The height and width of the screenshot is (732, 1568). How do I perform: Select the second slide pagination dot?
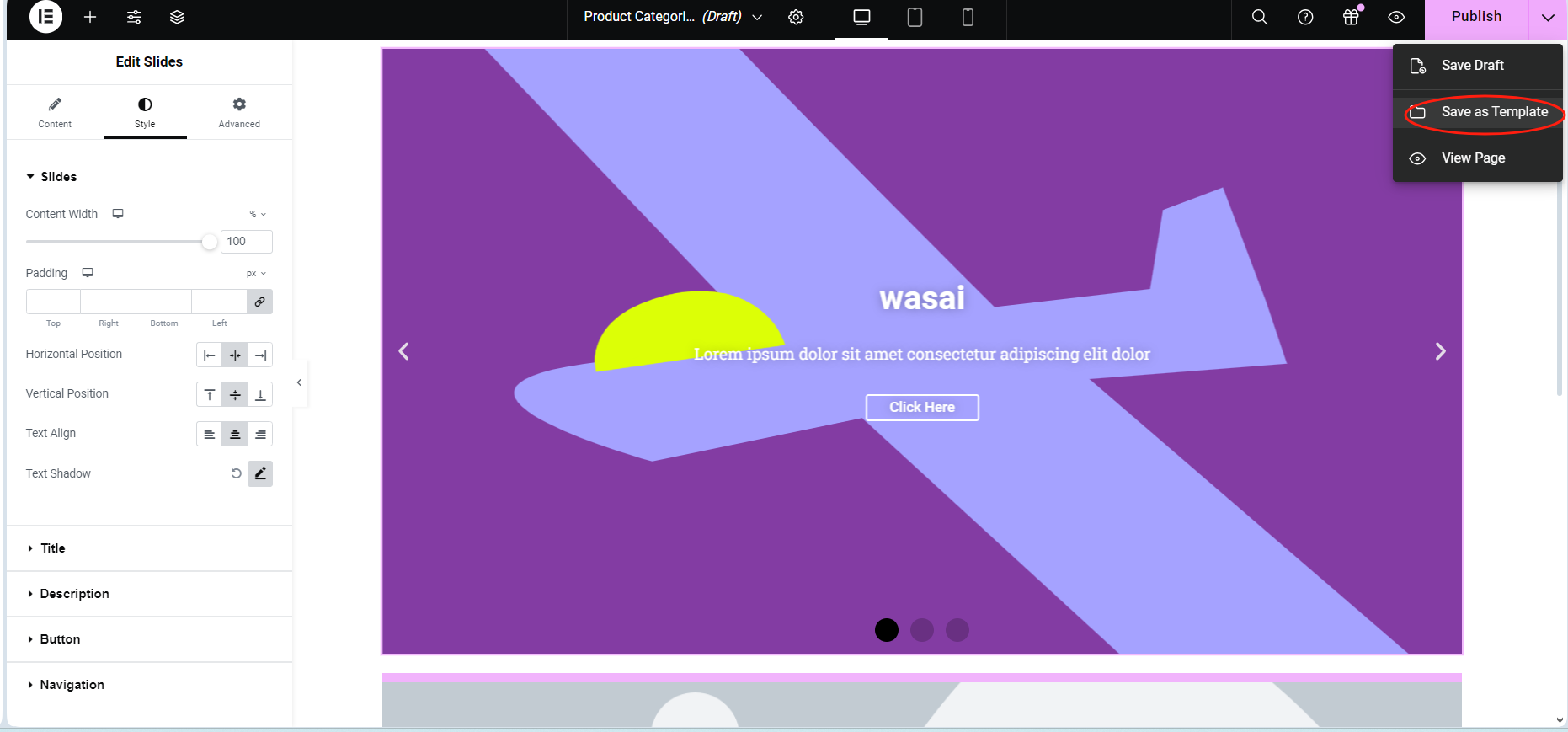coord(922,630)
